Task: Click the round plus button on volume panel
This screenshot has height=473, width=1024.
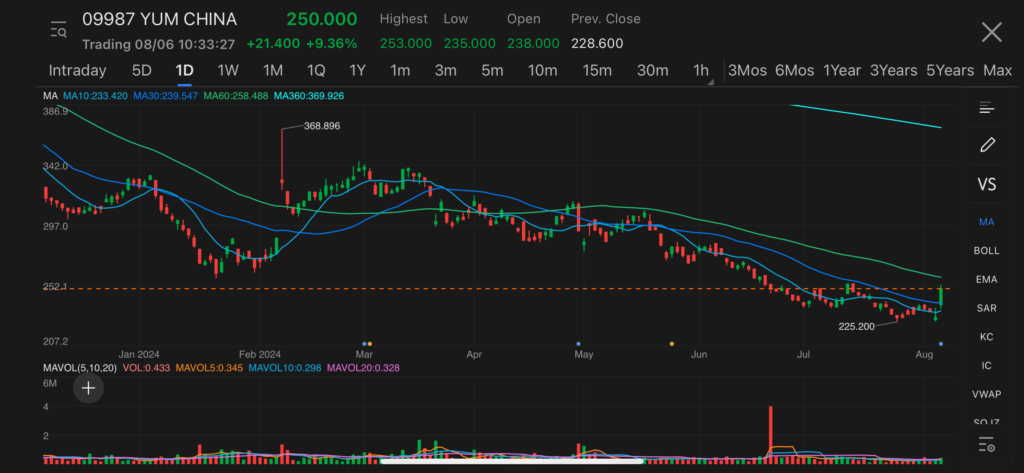Action: click(x=89, y=389)
